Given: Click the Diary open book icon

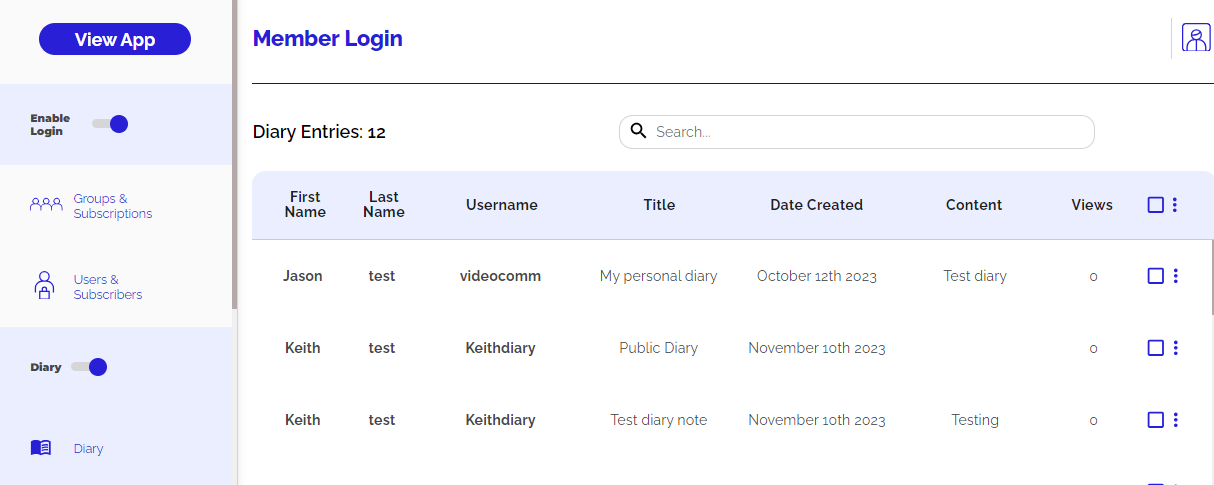Looking at the screenshot, I should (41, 448).
